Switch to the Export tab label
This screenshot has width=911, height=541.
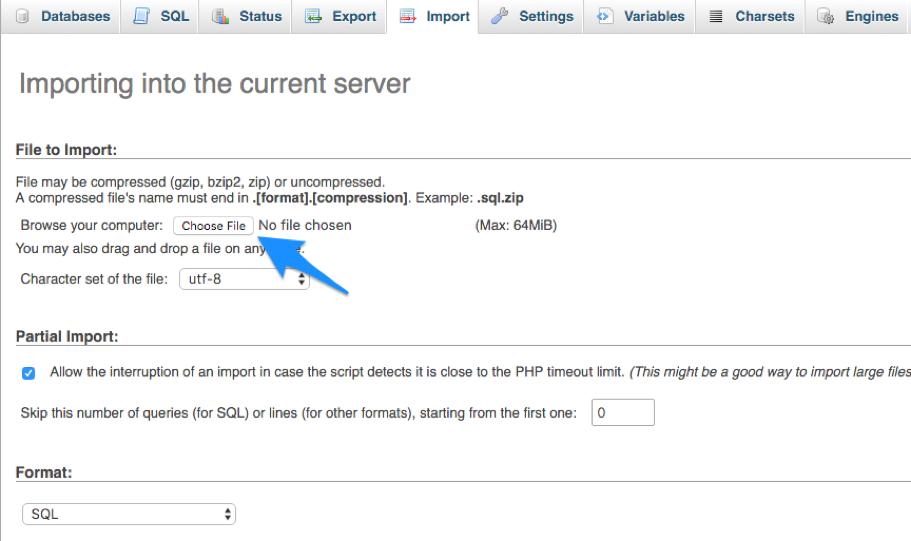pyautogui.click(x=354, y=17)
